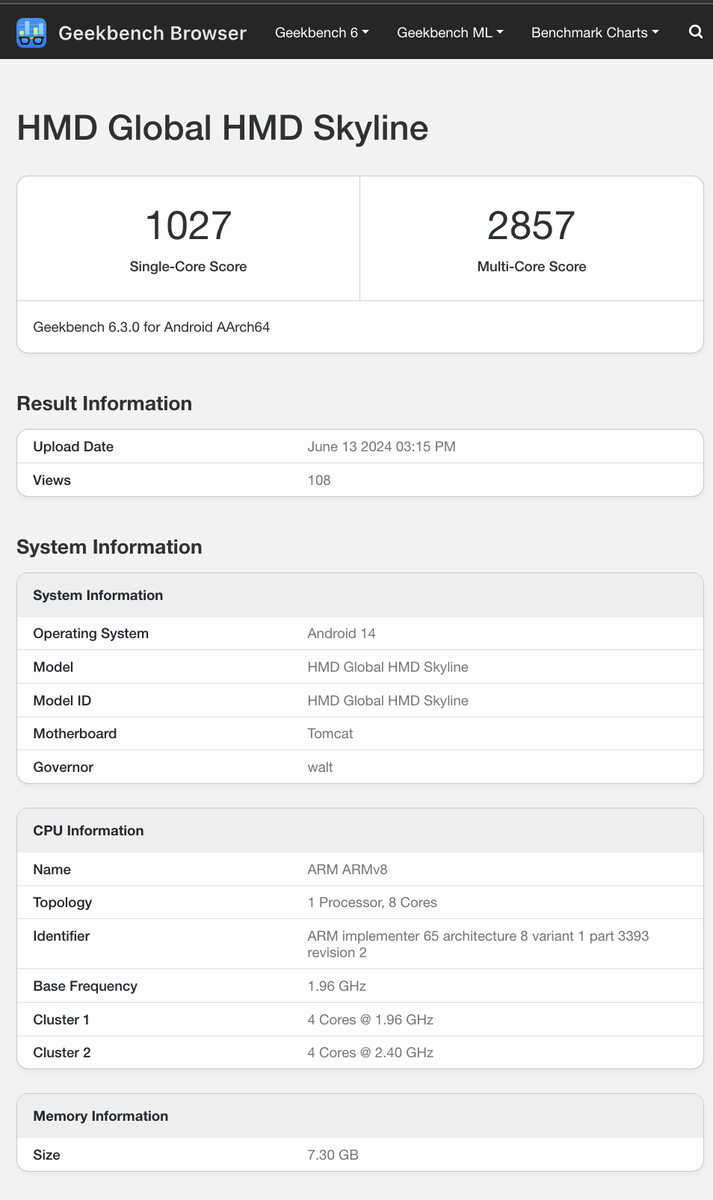Select the HMD Global HMD Skyline page title

(223, 128)
